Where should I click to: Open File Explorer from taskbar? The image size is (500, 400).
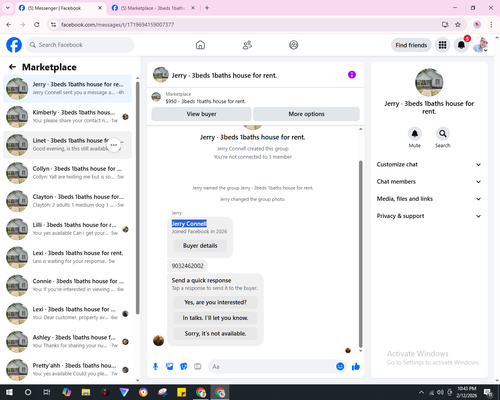86,392
